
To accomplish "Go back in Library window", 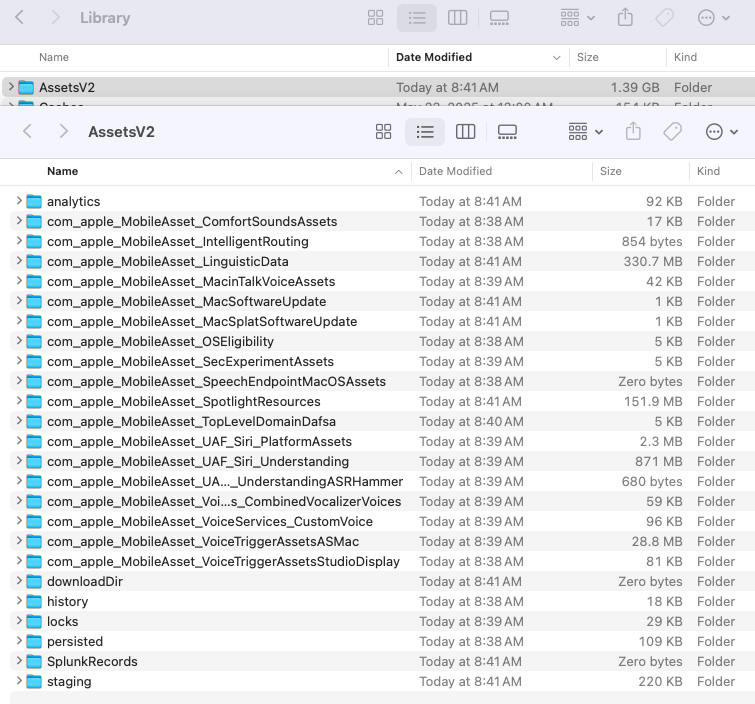I will (20, 17).
